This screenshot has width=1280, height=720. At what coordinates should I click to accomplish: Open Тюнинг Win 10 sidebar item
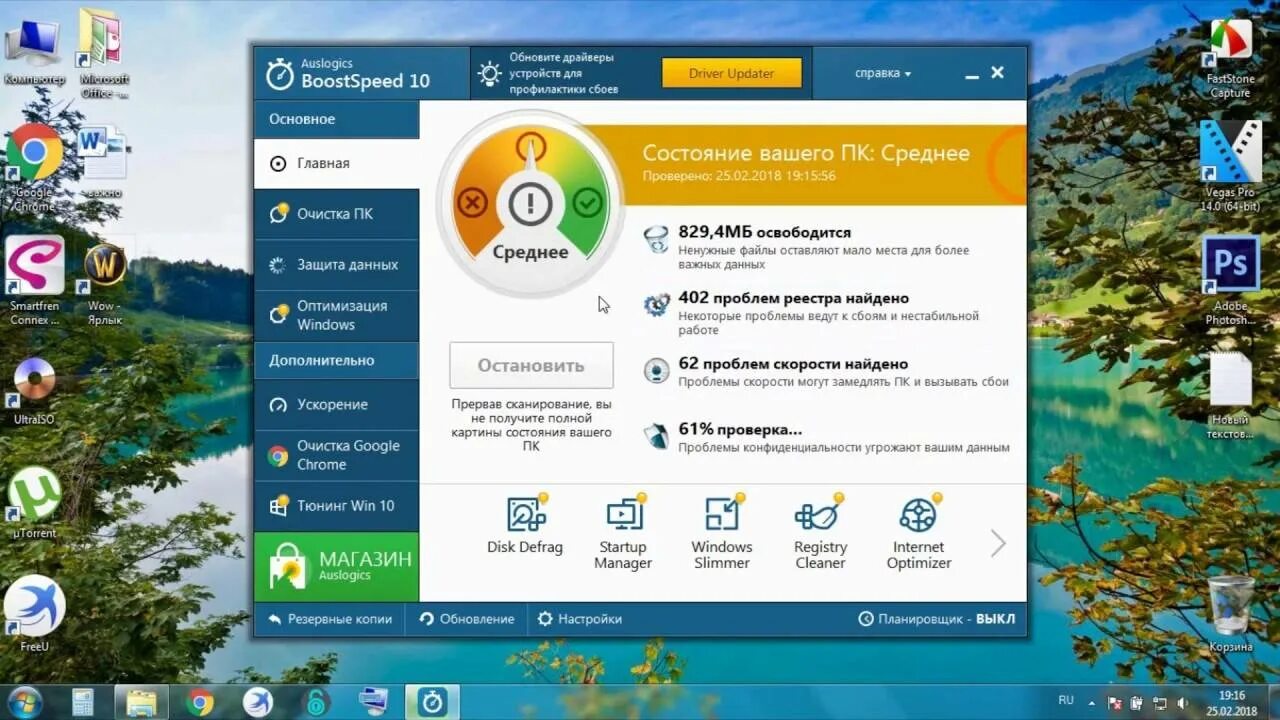(x=336, y=506)
